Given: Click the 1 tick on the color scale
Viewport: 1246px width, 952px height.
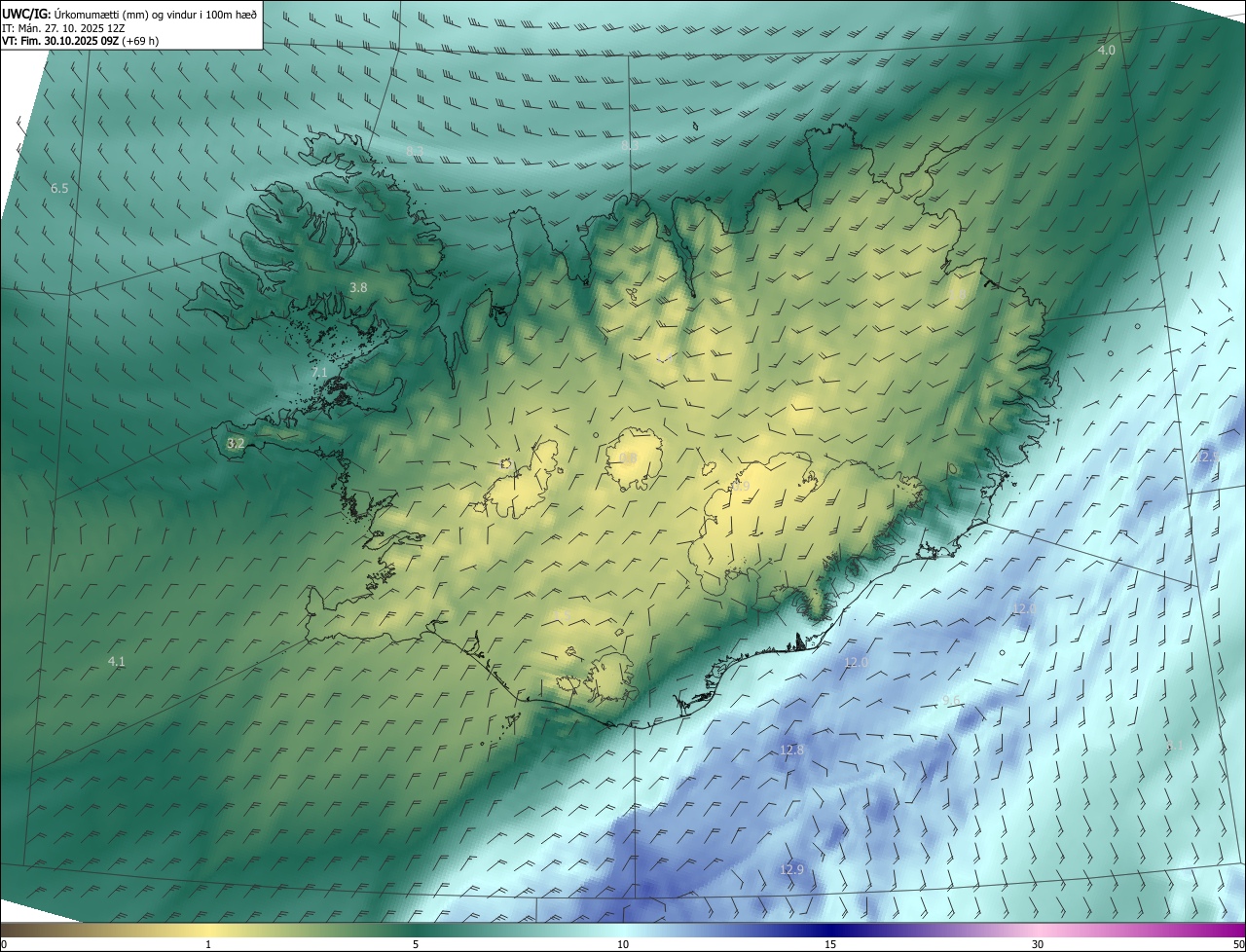Looking at the screenshot, I should pyautogui.click(x=208, y=945).
